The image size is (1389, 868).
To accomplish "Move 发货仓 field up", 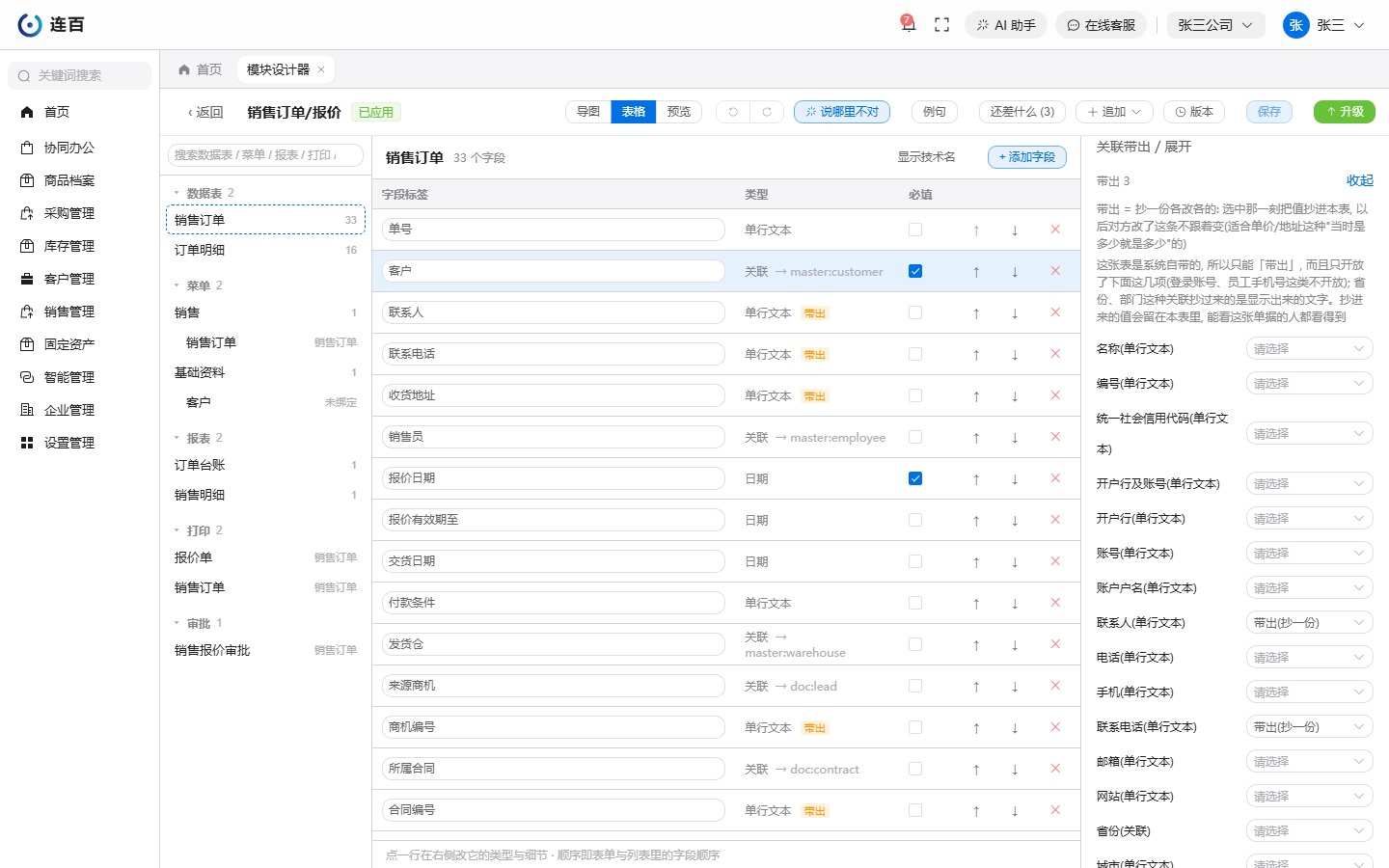I will click(976, 644).
